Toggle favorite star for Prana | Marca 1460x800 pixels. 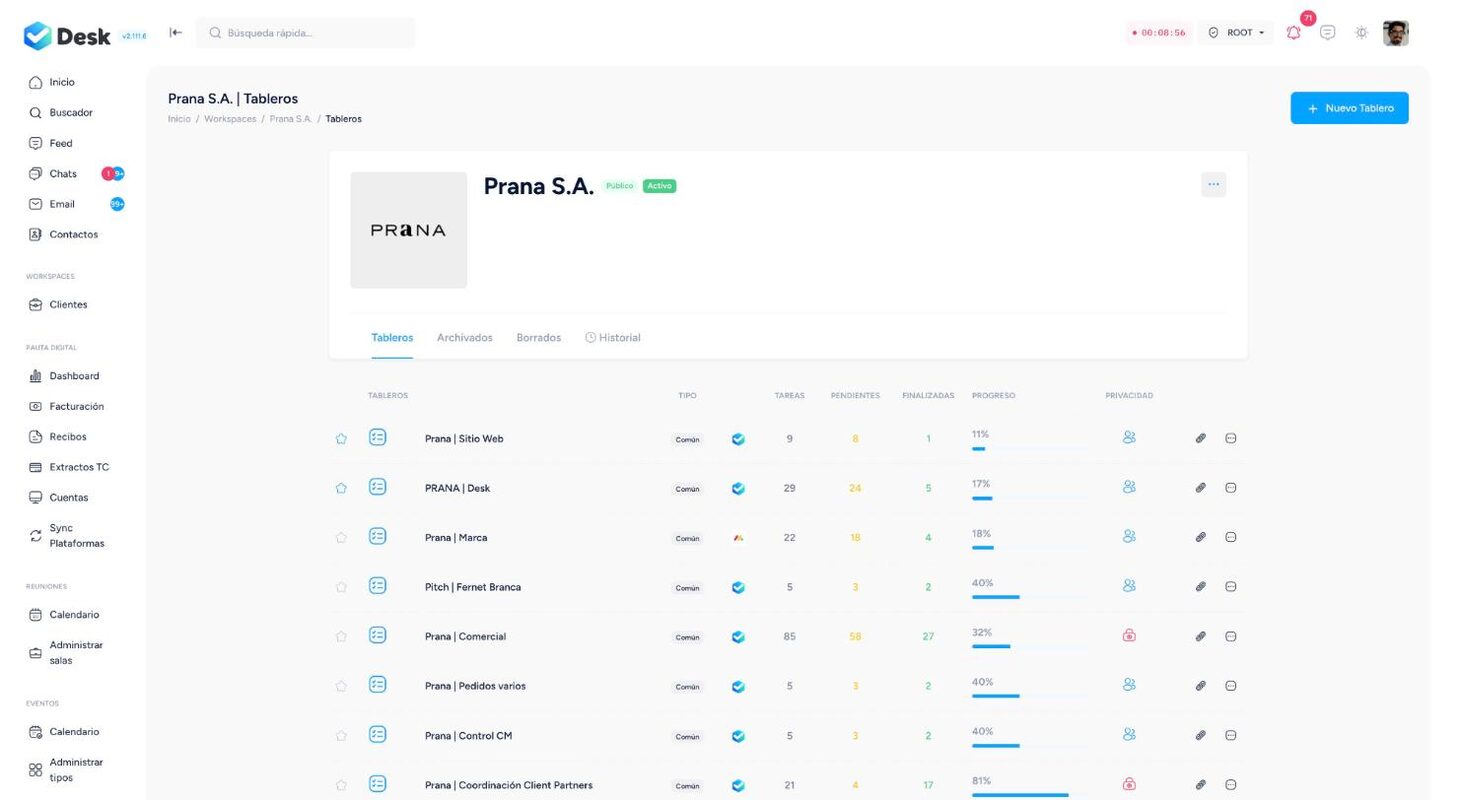(x=341, y=537)
